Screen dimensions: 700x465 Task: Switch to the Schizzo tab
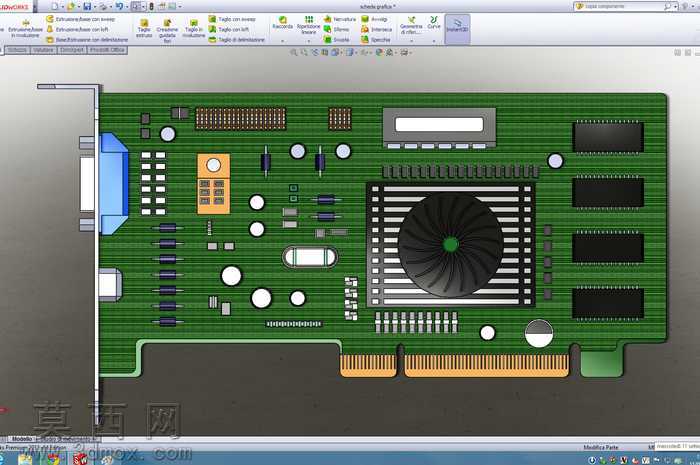click(17, 50)
